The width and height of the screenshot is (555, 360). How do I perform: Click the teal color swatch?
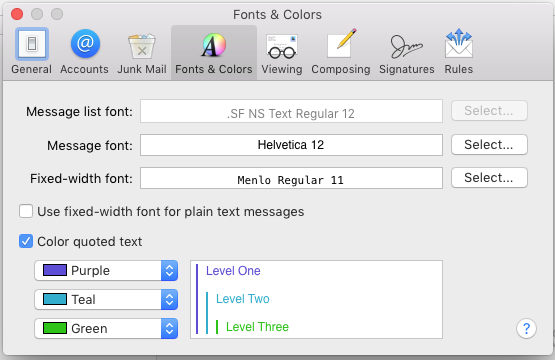coord(55,299)
